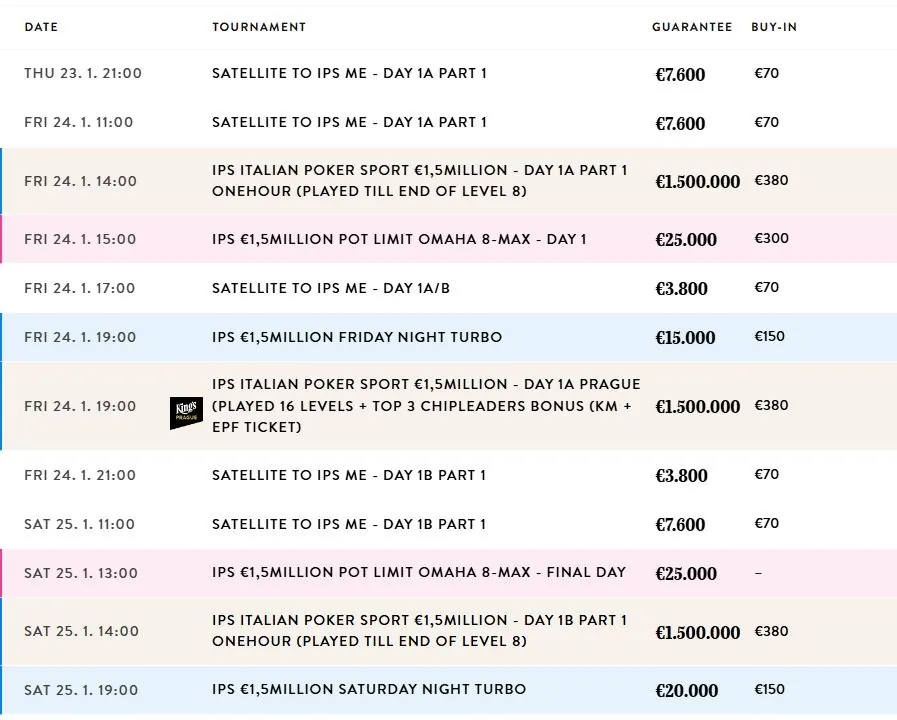Open Day 1A Prague tournament details

coord(448,406)
